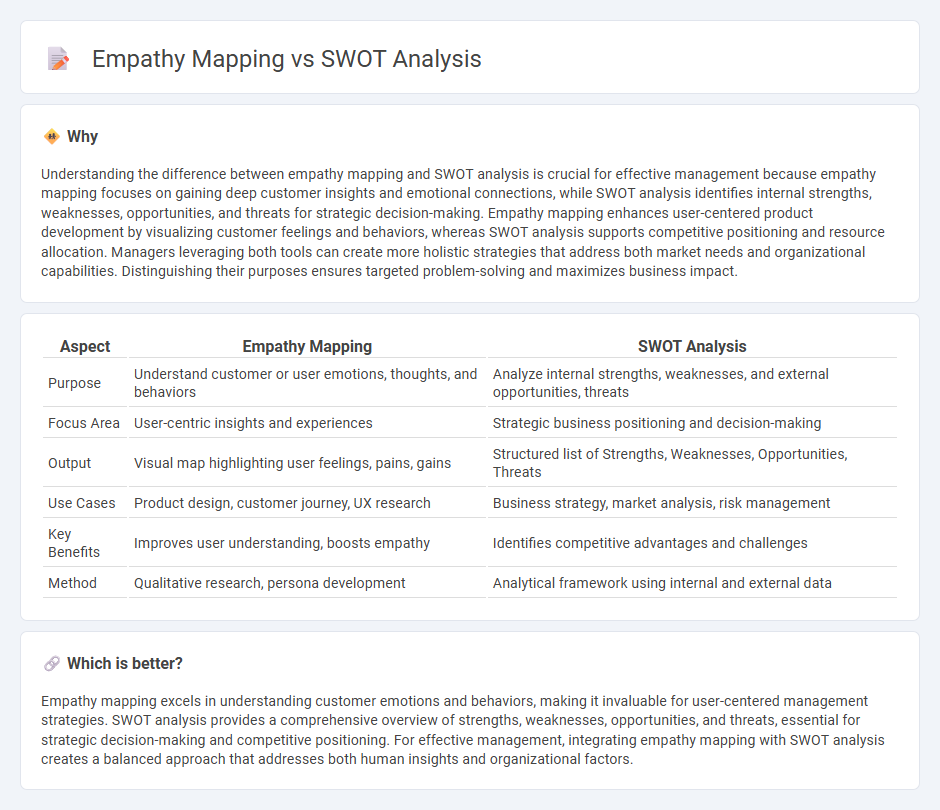Image resolution: width=940 pixels, height=810 pixels.
Task: Select the Aspect column header
Action: (85, 346)
